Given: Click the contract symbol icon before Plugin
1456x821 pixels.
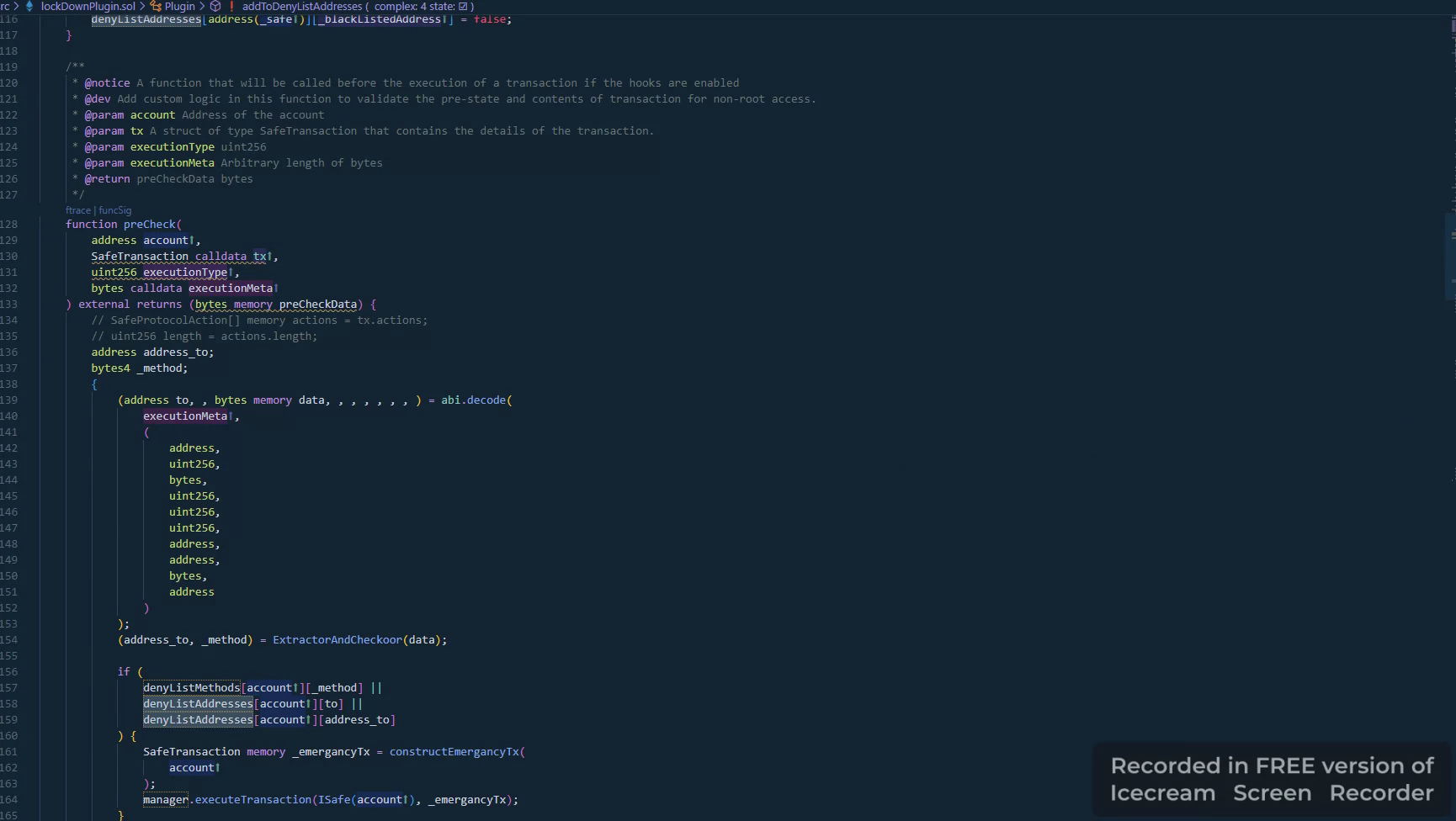Looking at the screenshot, I should pyautogui.click(x=156, y=6).
